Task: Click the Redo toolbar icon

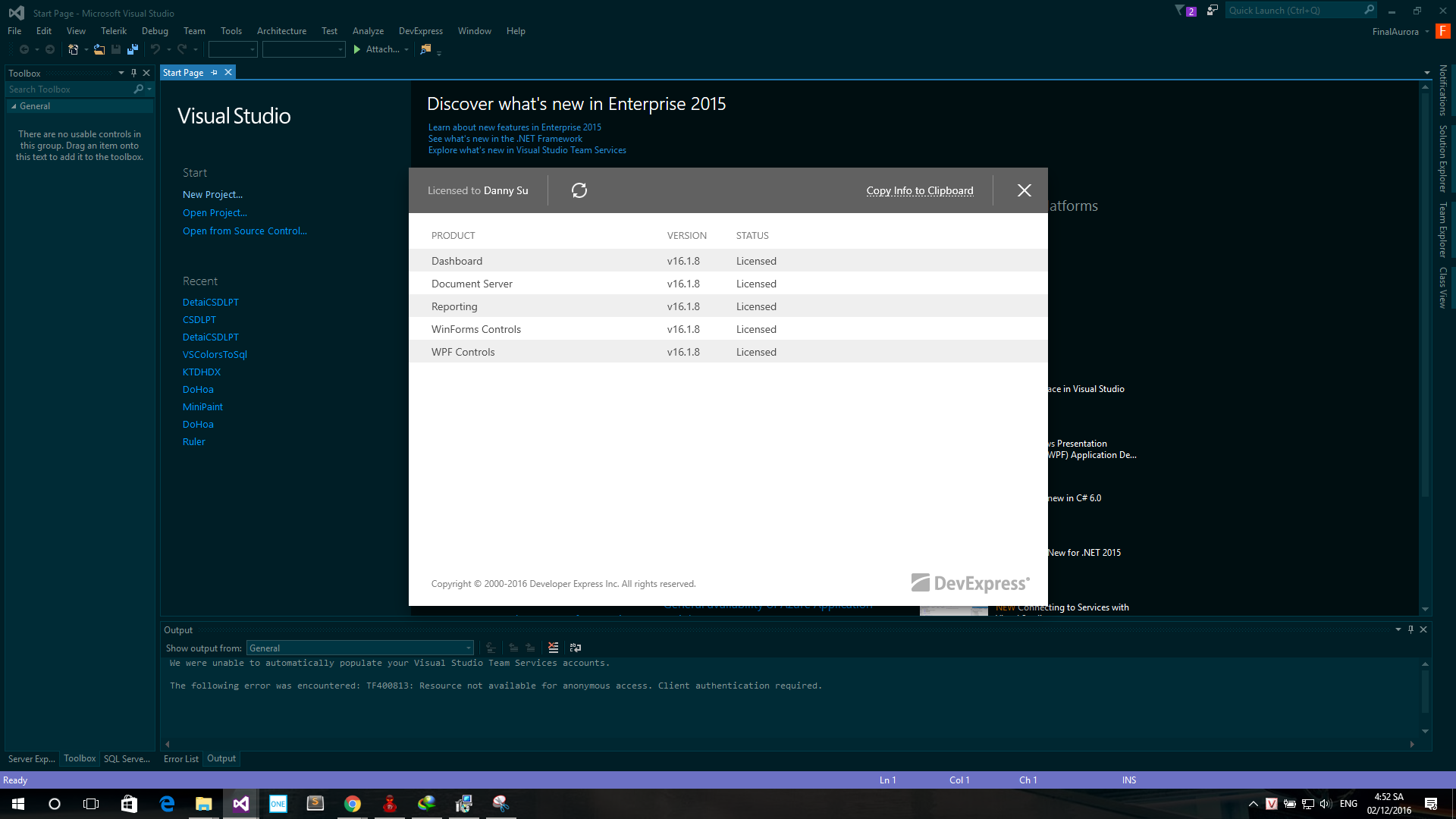Action: pos(181,49)
